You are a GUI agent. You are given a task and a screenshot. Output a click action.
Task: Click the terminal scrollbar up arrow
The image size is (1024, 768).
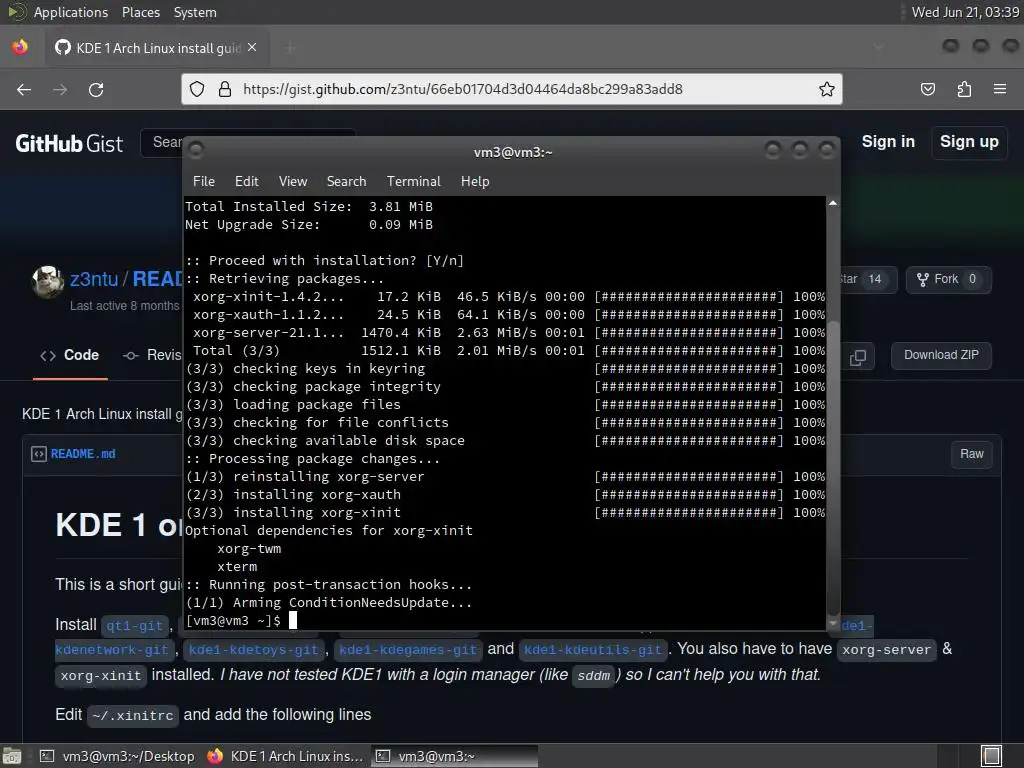point(833,204)
